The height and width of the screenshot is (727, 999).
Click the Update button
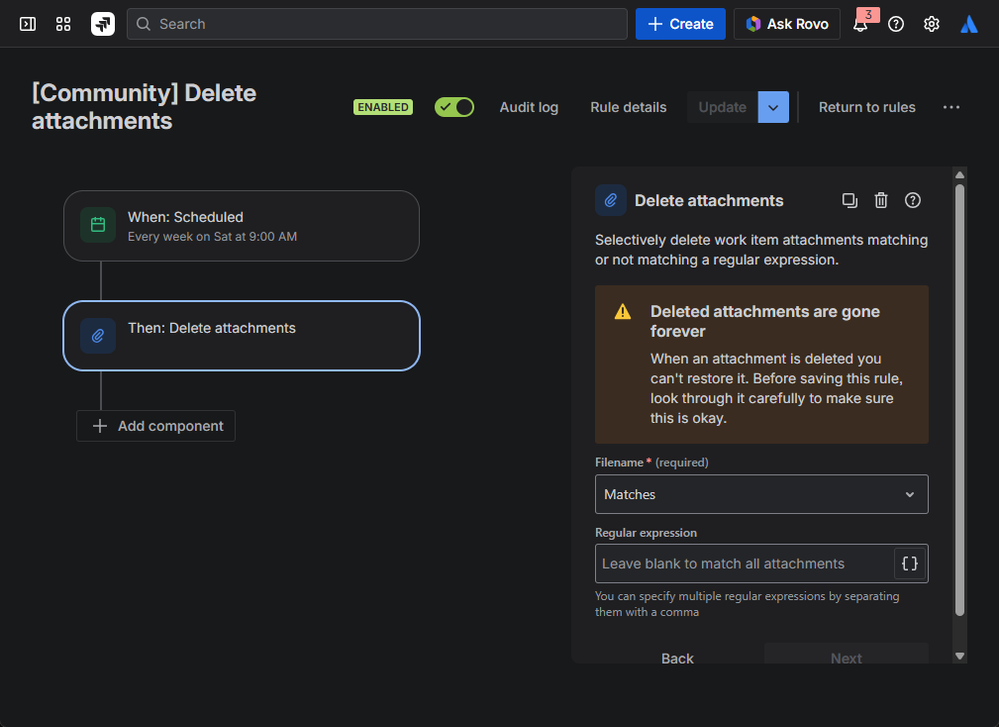(x=722, y=107)
